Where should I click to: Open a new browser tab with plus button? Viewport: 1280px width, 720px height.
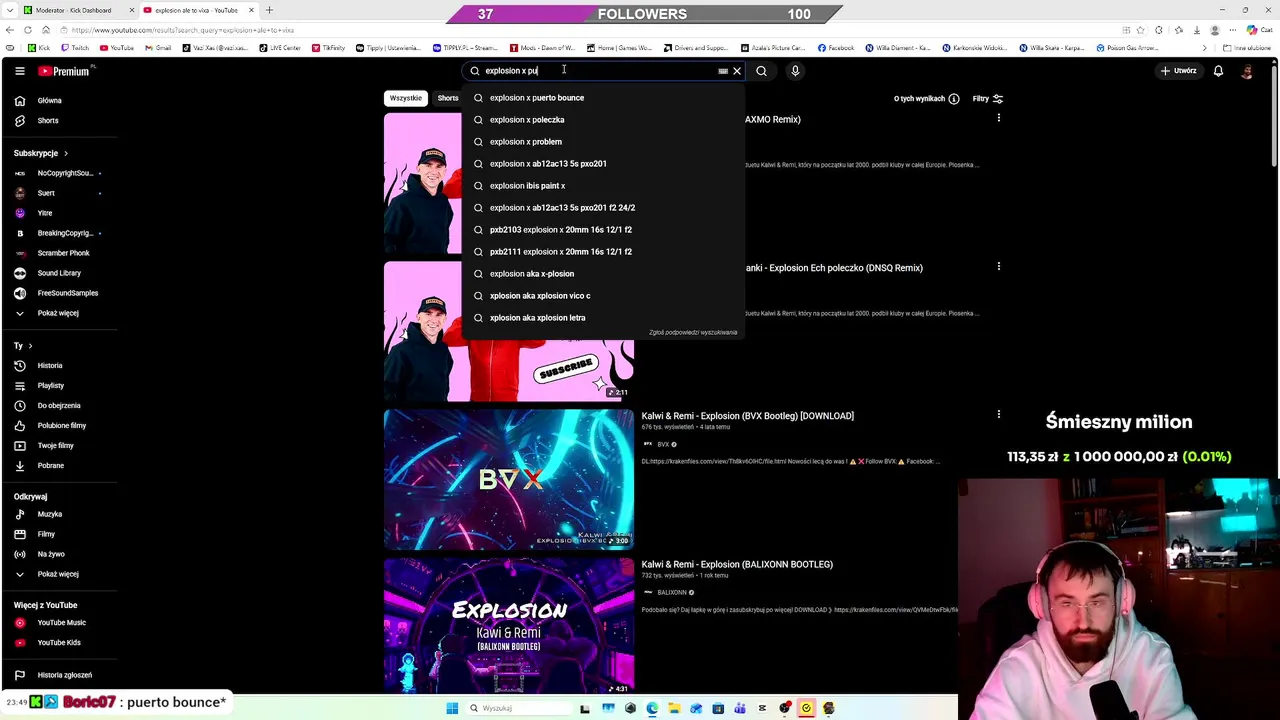click(x=269, y=10)
